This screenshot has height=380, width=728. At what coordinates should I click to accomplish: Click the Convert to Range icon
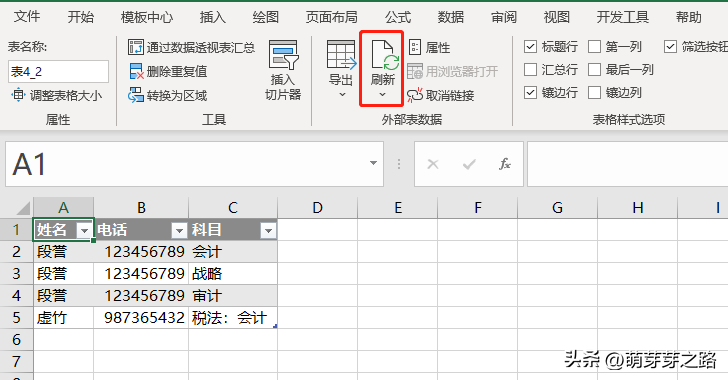tap(136, 95)
